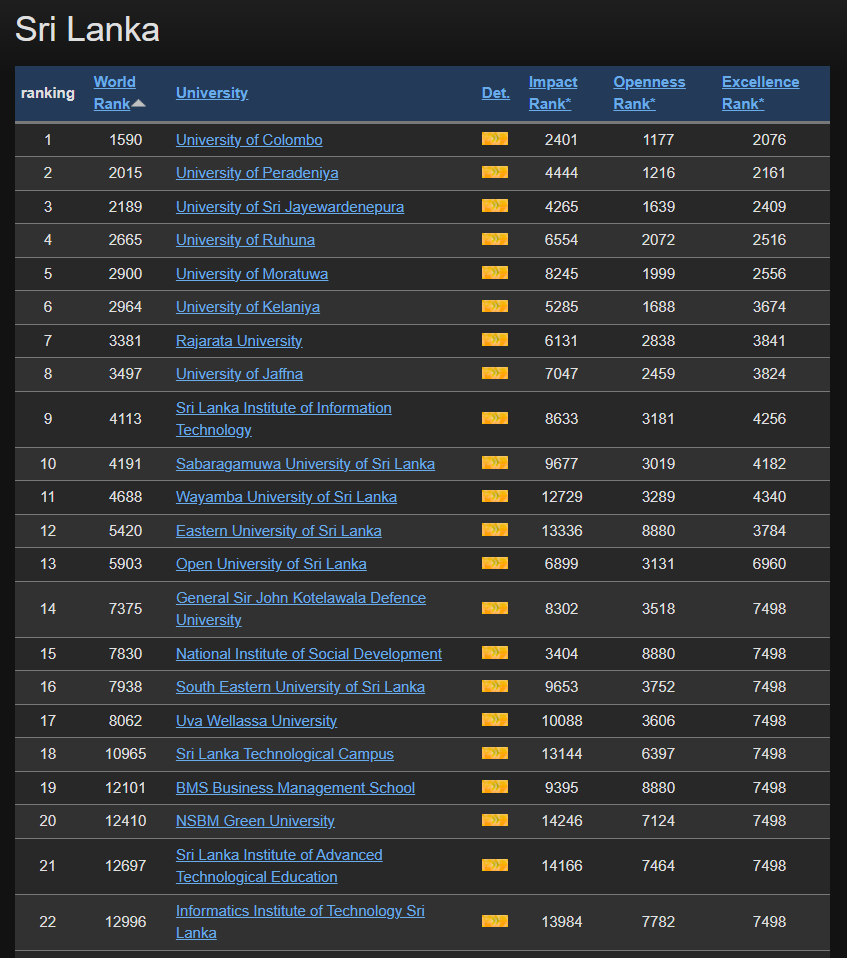Image resolution: width=847 pixels, height=958 pixels.
Task: Open University of Colombo link
Action: click(249, 140)
